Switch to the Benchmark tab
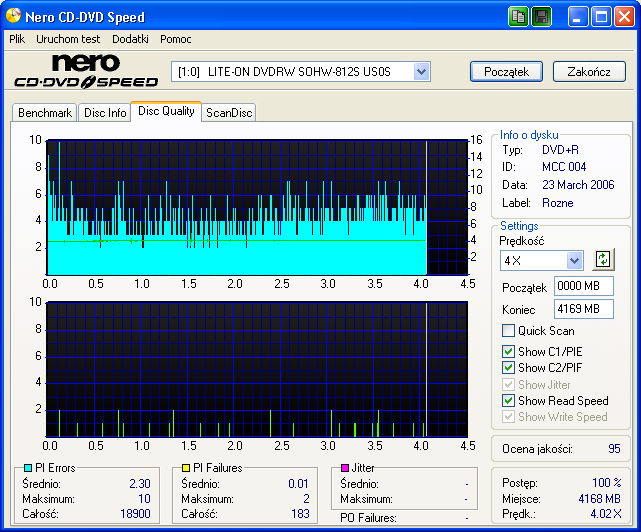 pyautogui.click(x=45, y=113)
